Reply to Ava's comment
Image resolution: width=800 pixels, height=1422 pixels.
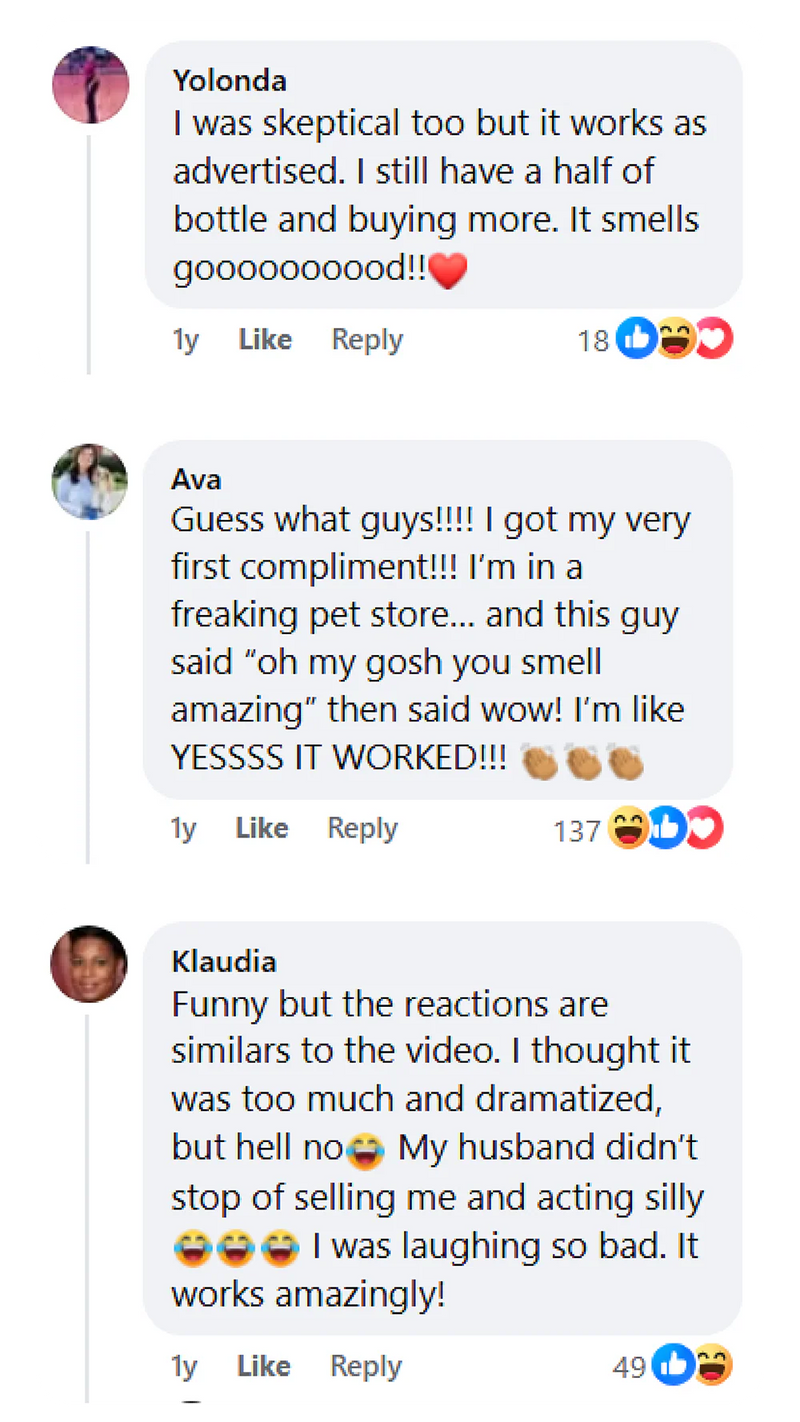(363, 828)
